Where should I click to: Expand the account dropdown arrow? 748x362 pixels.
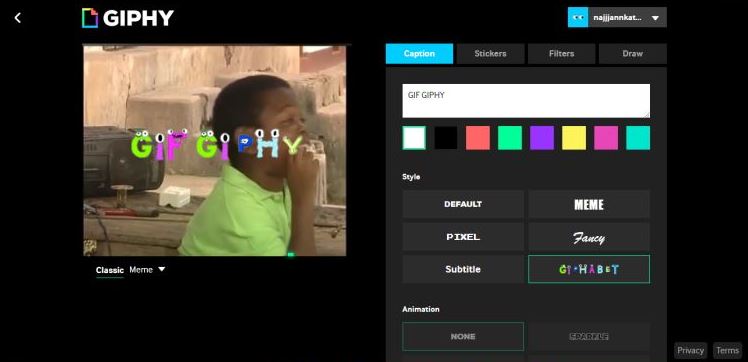coord(655,18)
